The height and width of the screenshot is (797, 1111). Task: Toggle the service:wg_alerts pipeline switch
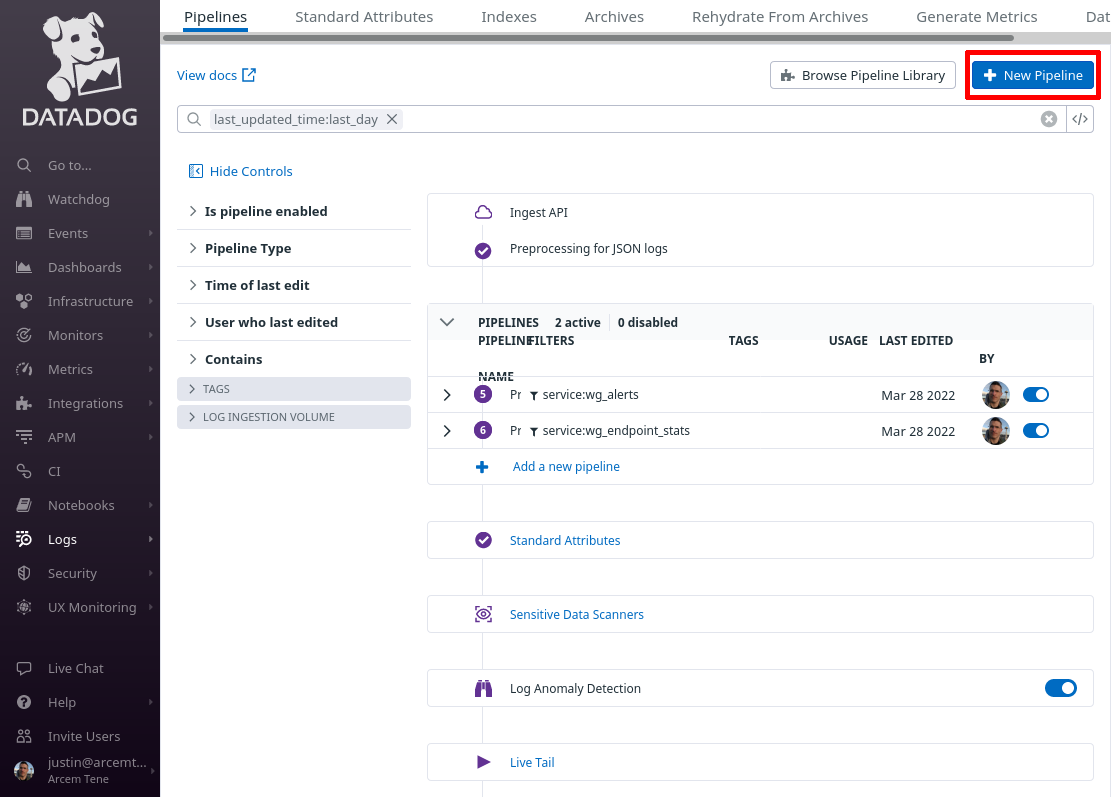point(1036,395)
